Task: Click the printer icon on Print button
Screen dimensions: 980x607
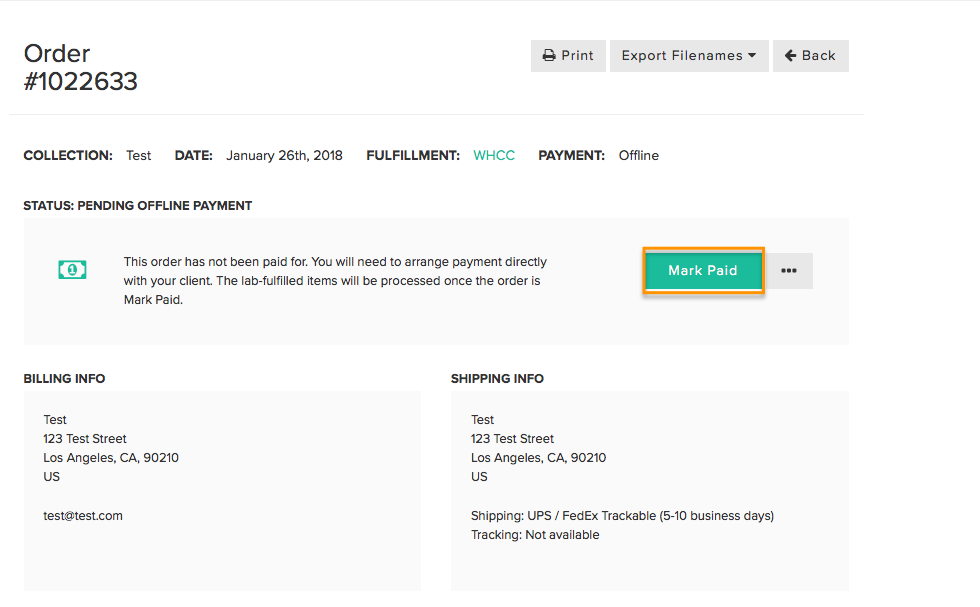Action: 549,56
